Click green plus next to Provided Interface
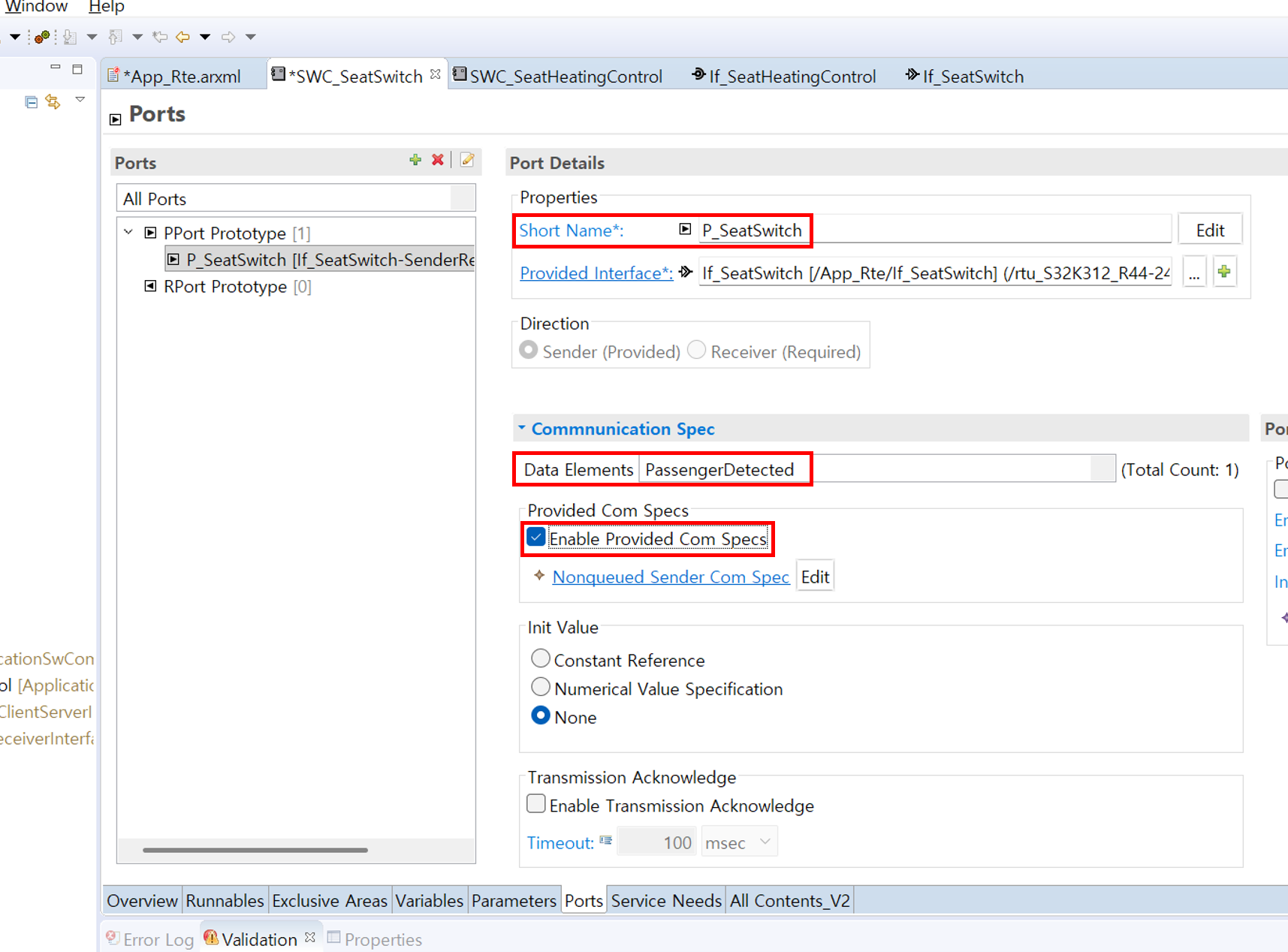The width and height of the screenshot is (1288, 952). pos(1224,273)
